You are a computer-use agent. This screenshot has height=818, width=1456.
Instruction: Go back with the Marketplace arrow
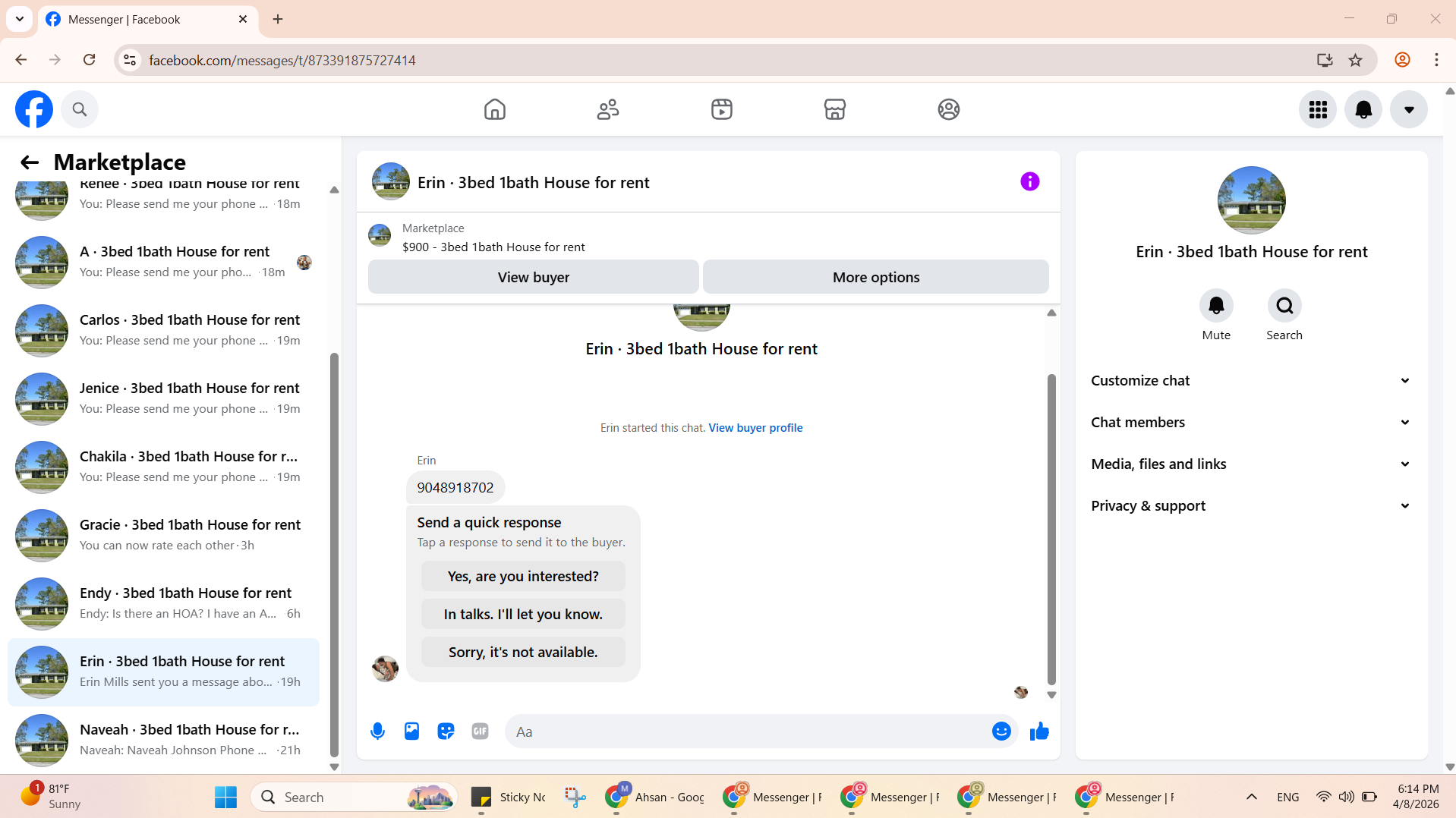29,162
